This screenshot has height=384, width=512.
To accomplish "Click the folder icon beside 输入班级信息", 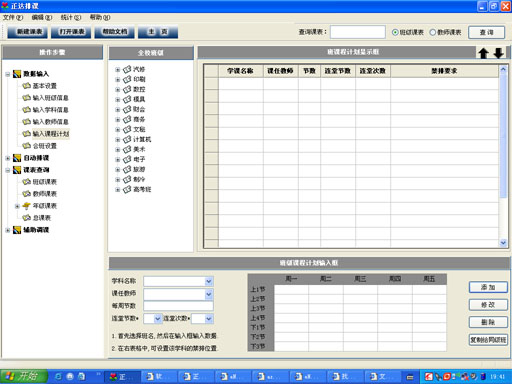I will click(x=26, y=98).
